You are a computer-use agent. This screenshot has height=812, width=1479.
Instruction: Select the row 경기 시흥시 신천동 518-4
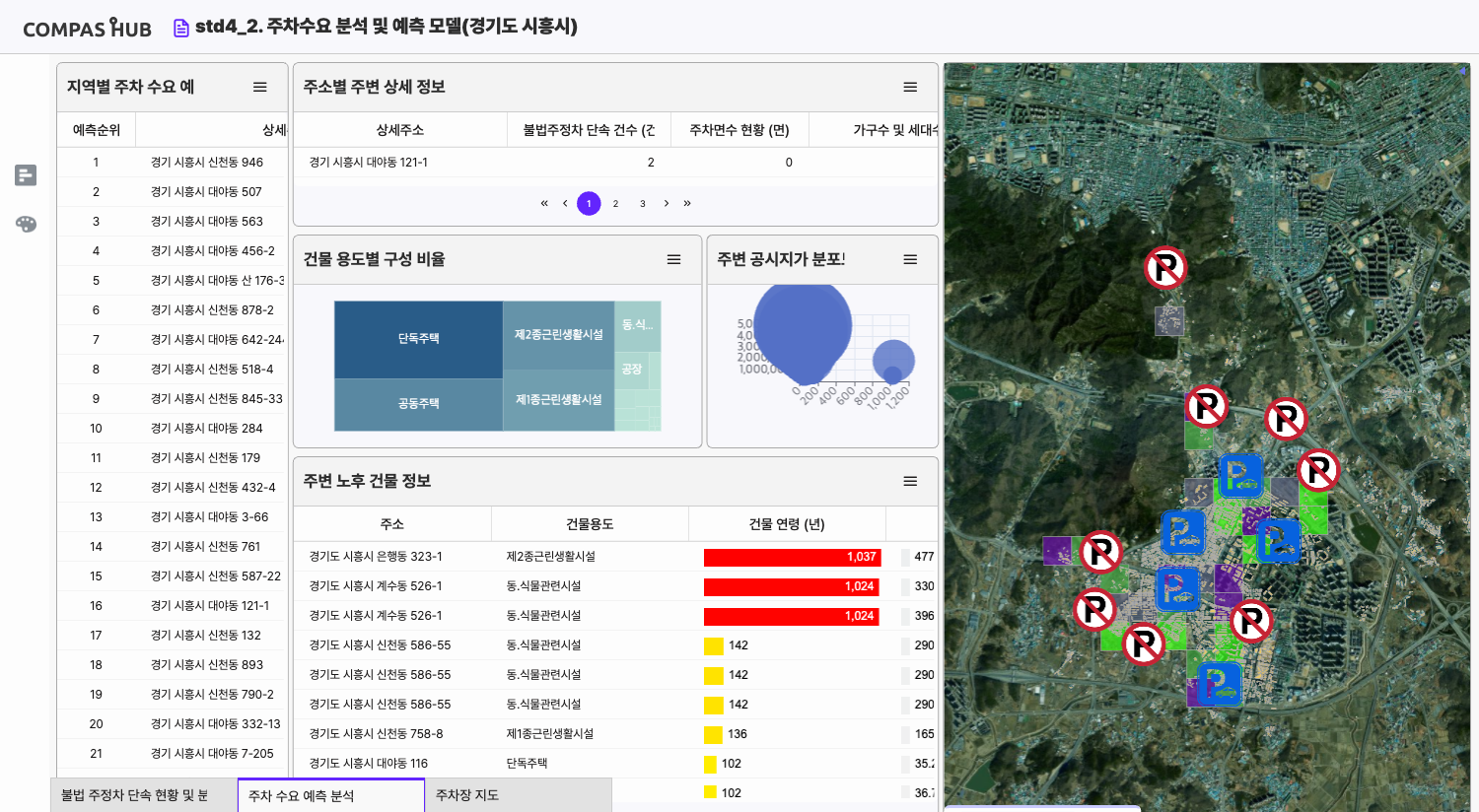pos(173,369)
